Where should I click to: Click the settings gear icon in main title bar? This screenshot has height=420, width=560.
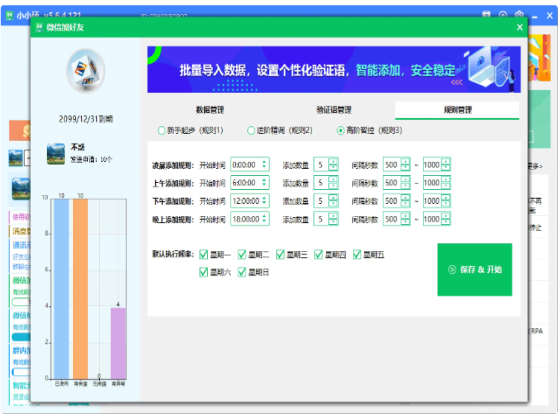(x=519, y=15)
